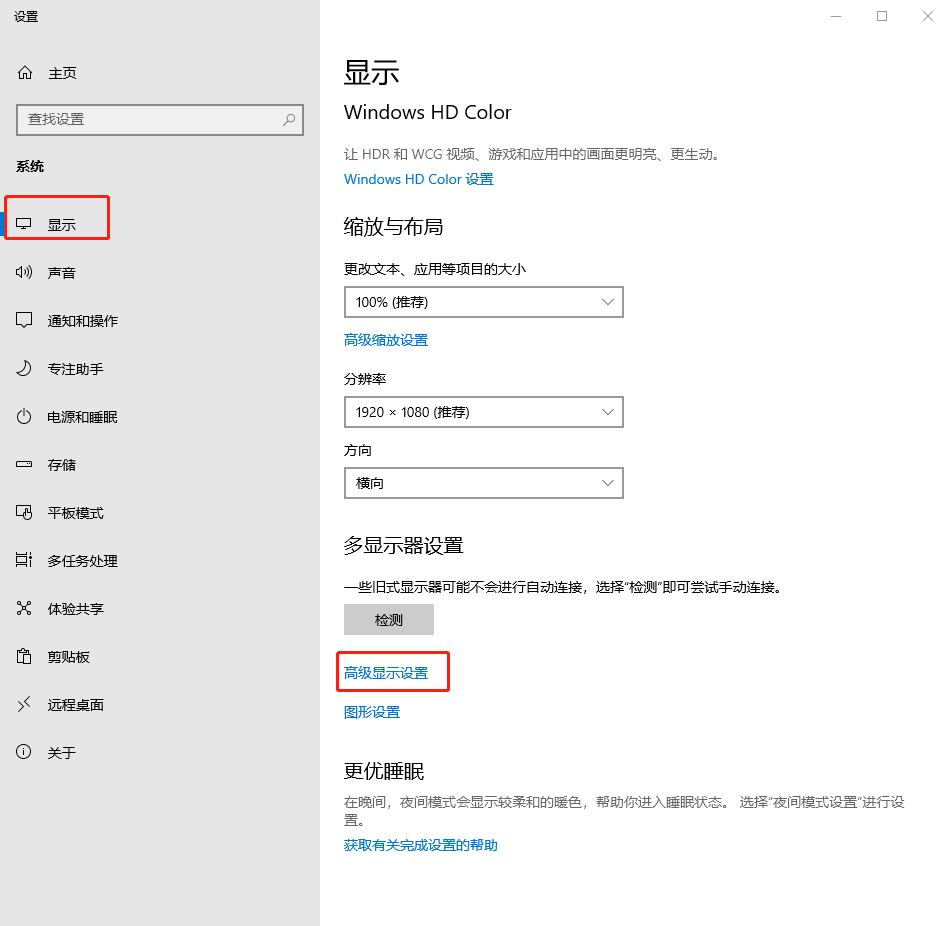
Task: Go to 远程桌面 settings page
Action: click(75, 705)
